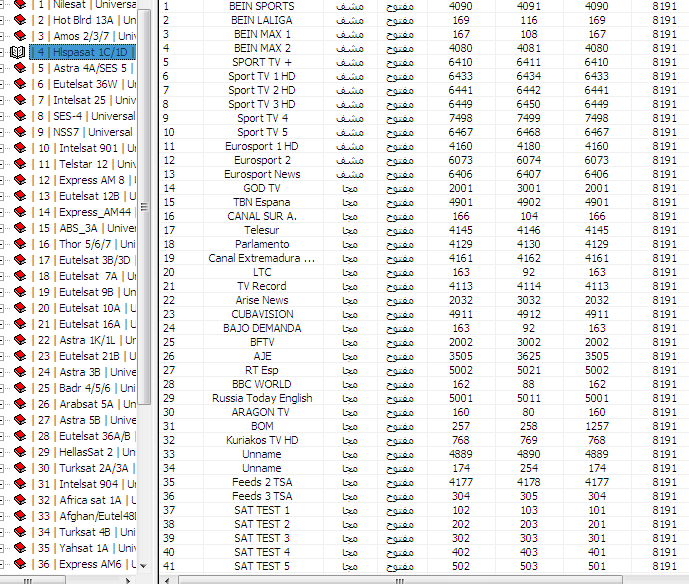Click the red book icon beside Astra 4A/SES 5

[20, 68]
